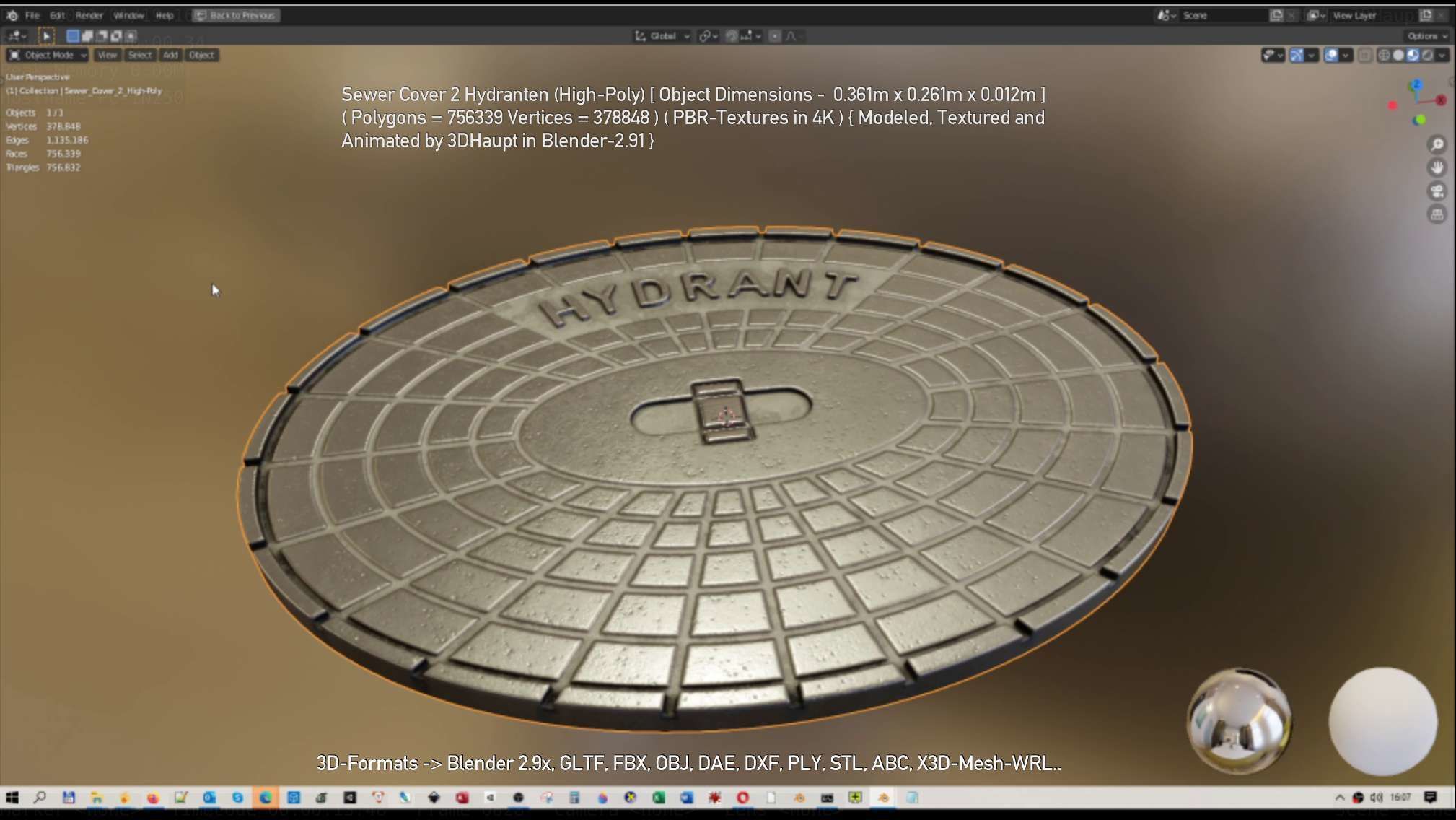Open the Blender taskbar icon
Viewport: 1456px width, 820px height.
883,798
